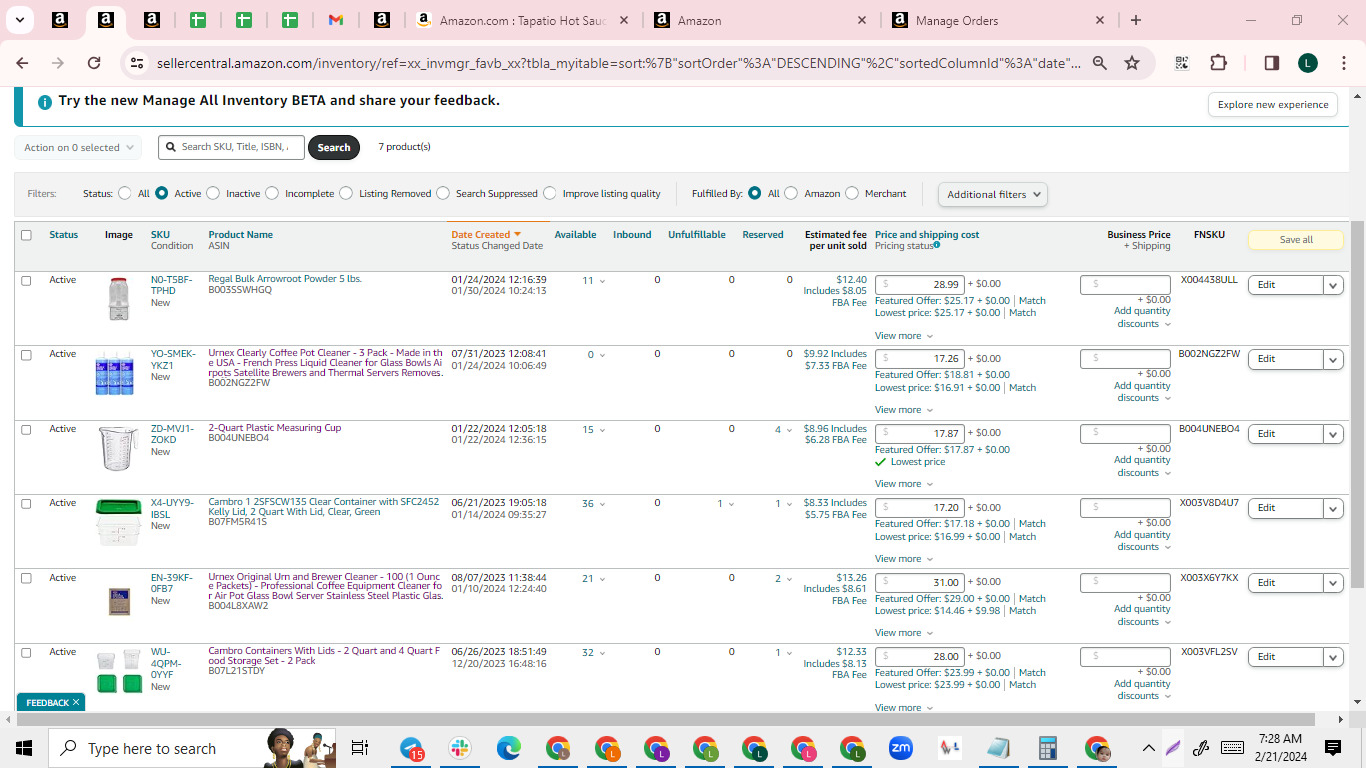The width and height of the screenshot is (1366, 768).
Task: Open the Windows notification center icon
Action: tap(1333, 748)
